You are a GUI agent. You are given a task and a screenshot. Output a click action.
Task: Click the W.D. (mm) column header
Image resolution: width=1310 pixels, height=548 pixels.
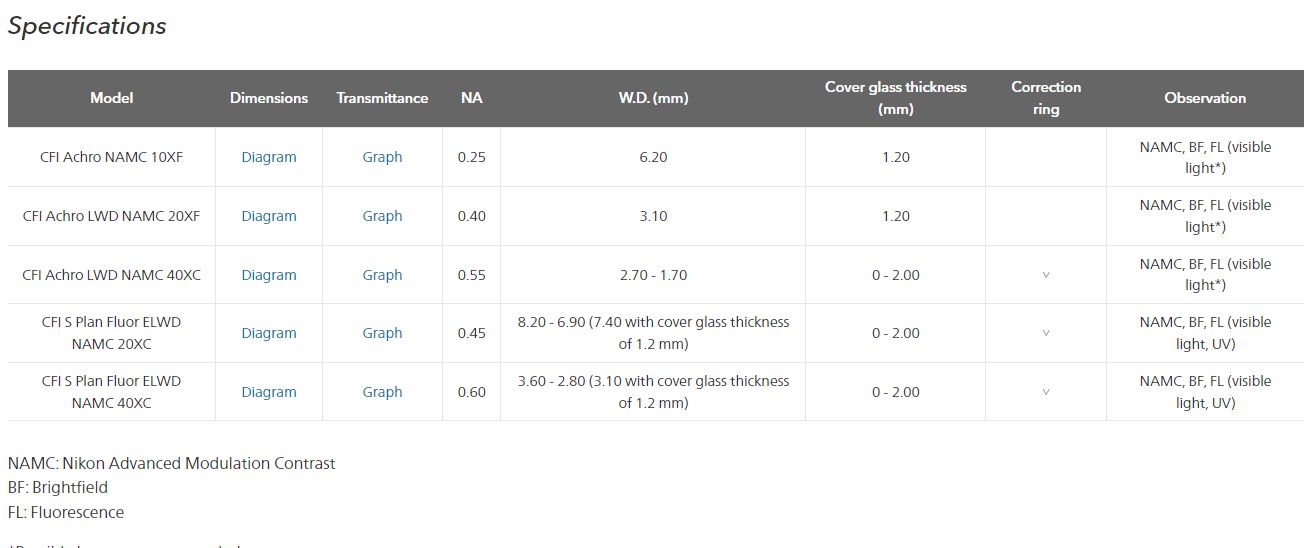(x=653, y=98)
